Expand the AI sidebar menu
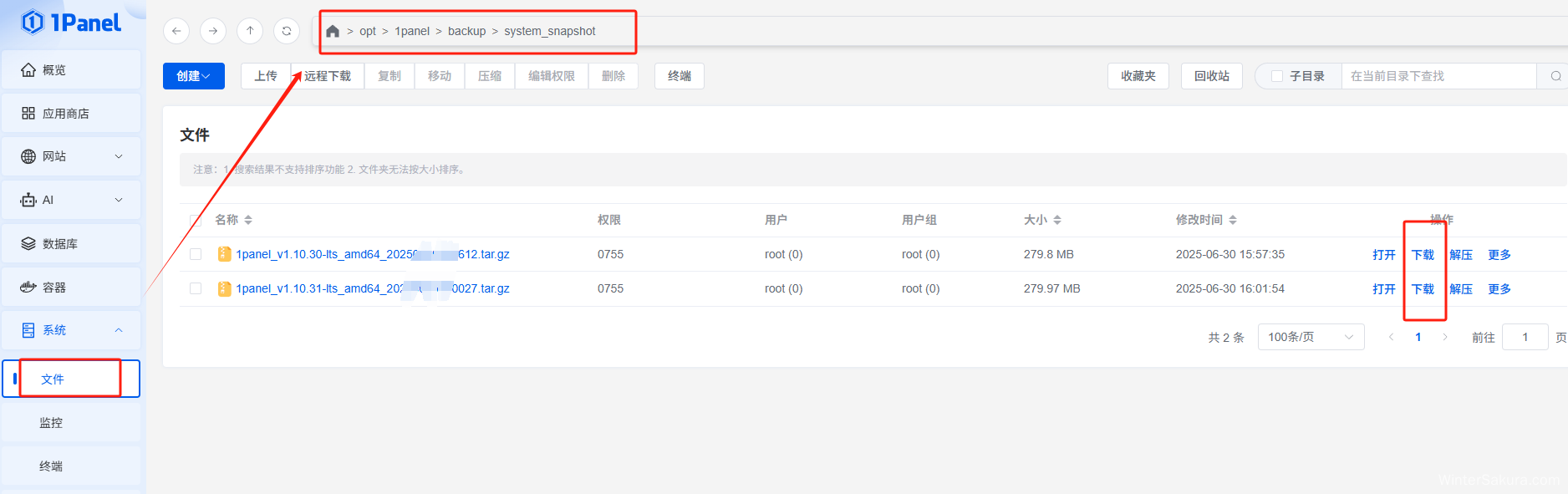This screenshot has height=494, width=1568. point(71,200)
